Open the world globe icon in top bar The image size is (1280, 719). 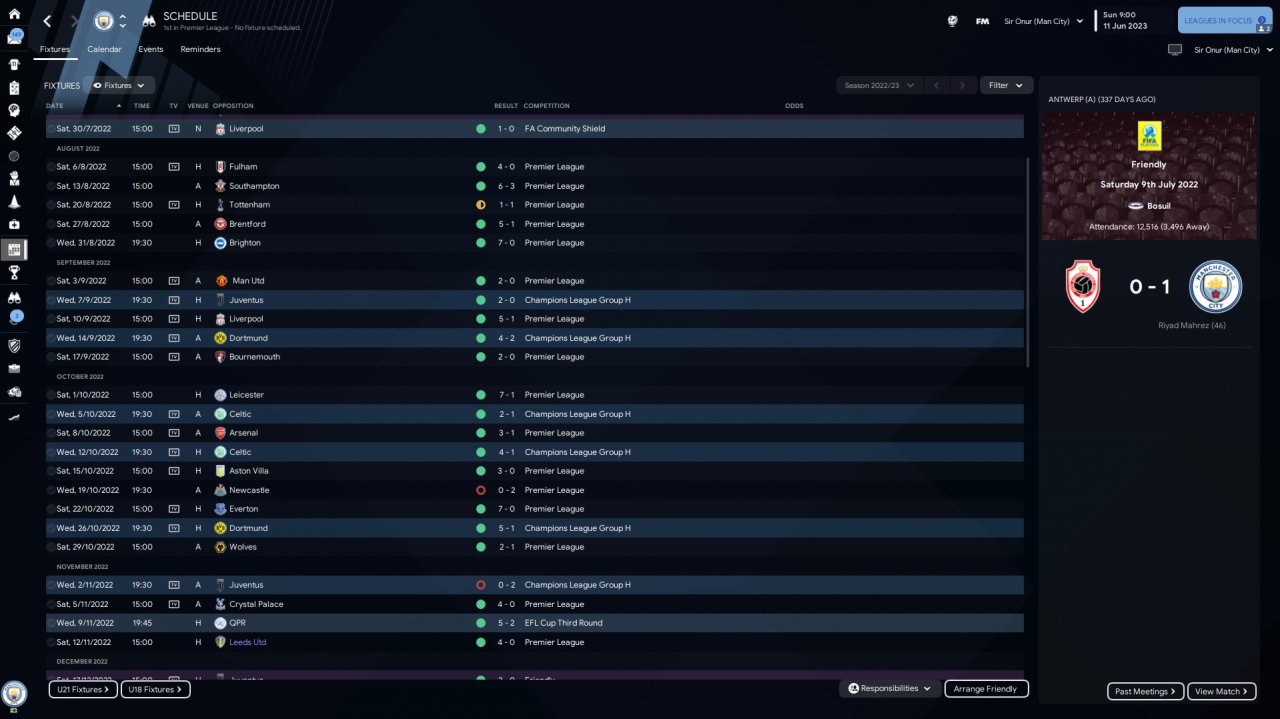[952, 20]
